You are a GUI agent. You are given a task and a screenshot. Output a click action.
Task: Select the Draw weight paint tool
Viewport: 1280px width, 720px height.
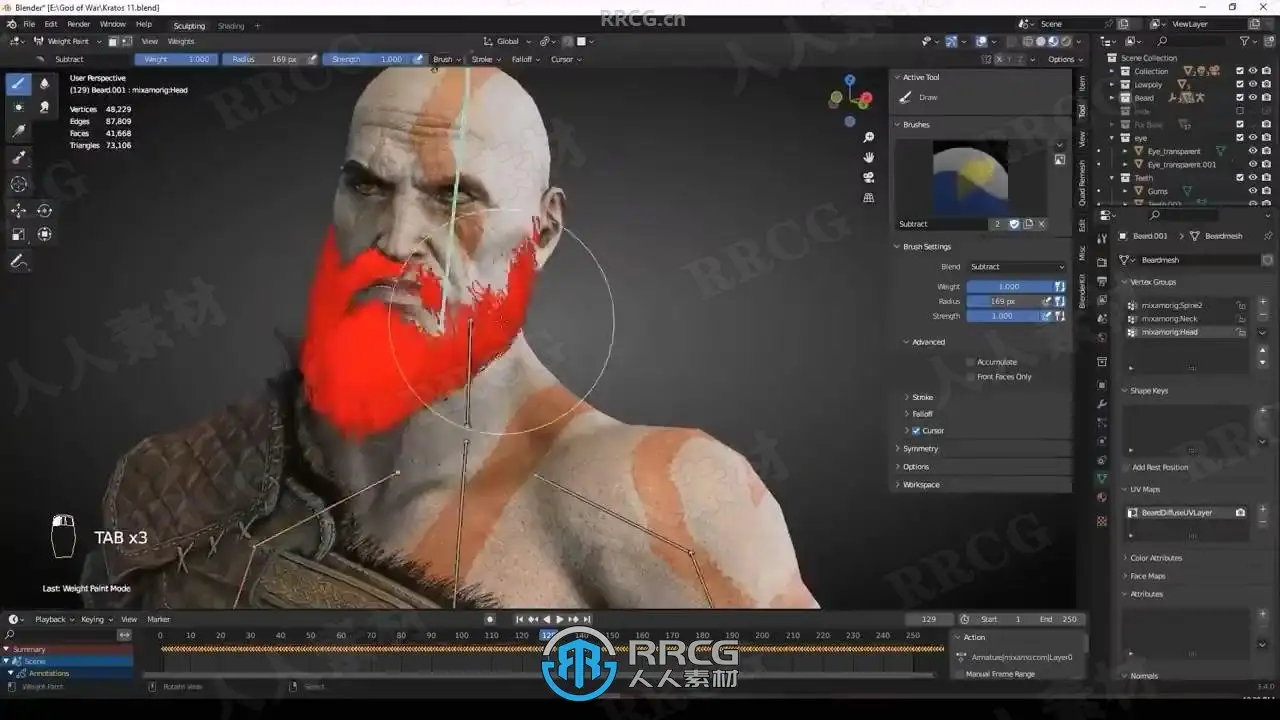pos(19,84)
